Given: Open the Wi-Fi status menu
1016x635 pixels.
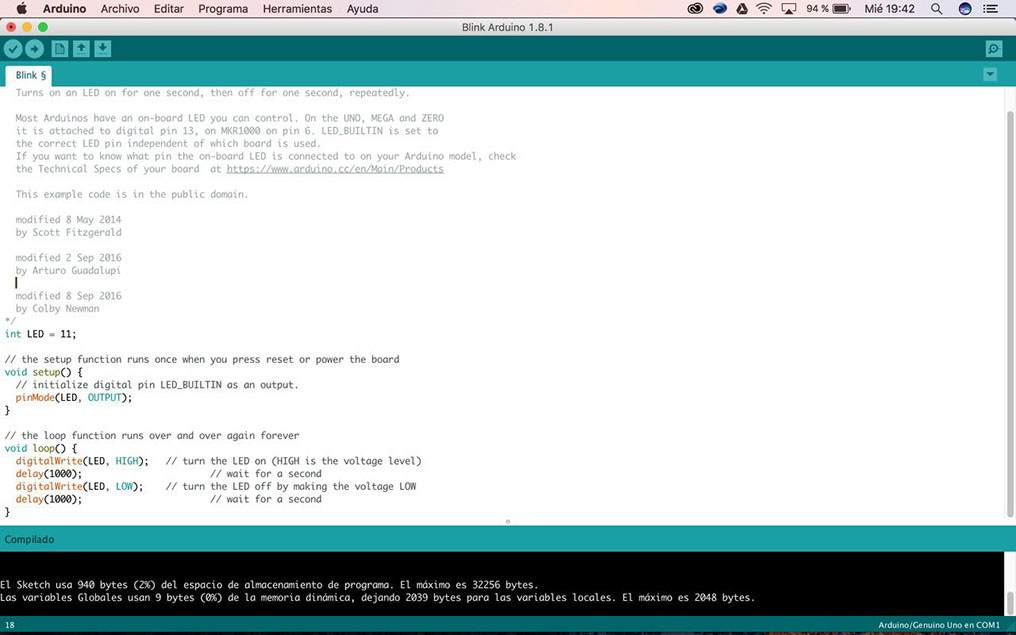Looking at the screenshot, I should point(765,8).
